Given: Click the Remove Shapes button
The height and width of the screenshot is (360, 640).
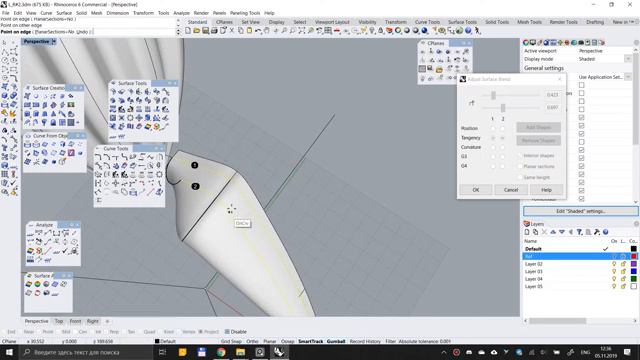Looking at the screenshot, I should 538,140.
